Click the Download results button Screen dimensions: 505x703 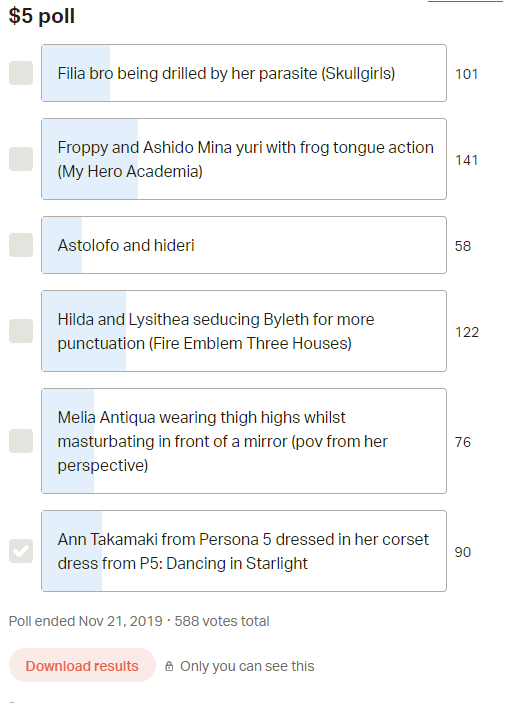(82, 666)
